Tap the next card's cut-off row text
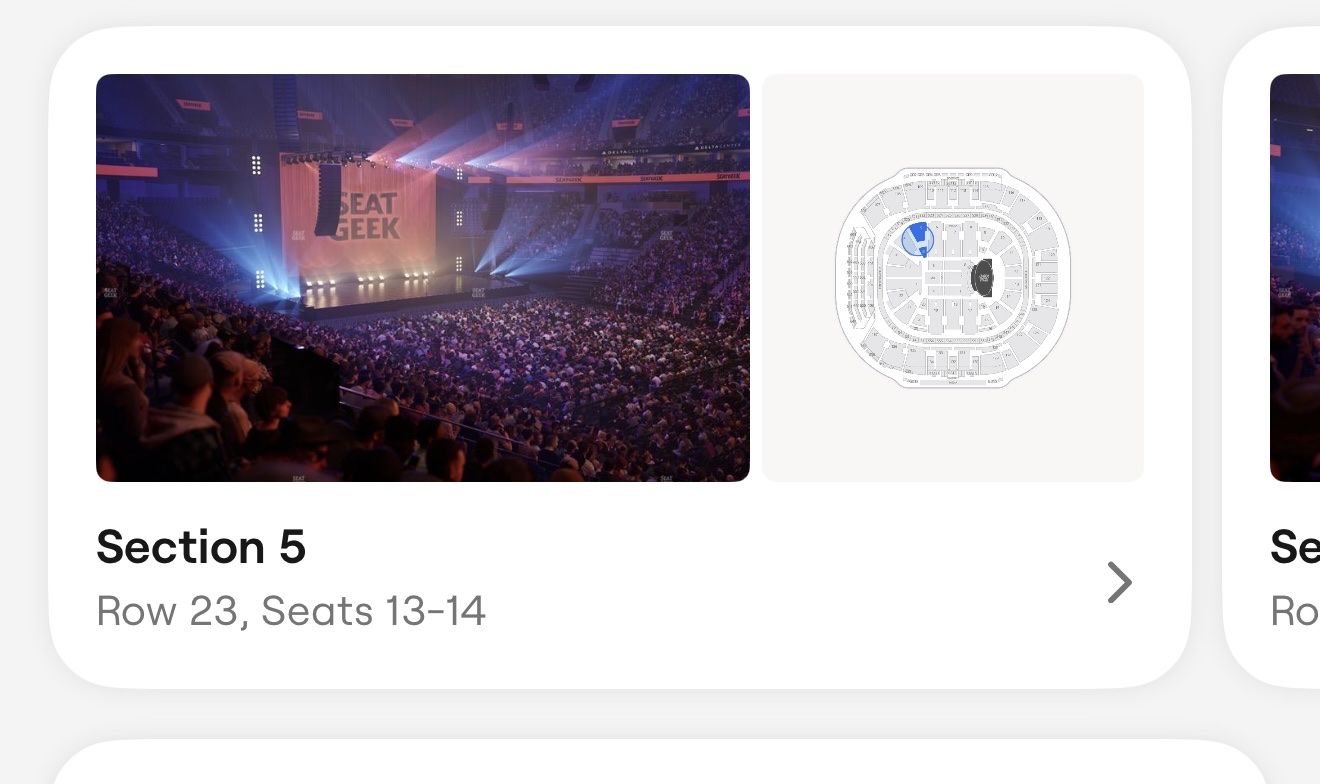The width and height of the screenshot is (1320, 784). pyautogui.click(x=1295, y=611)
